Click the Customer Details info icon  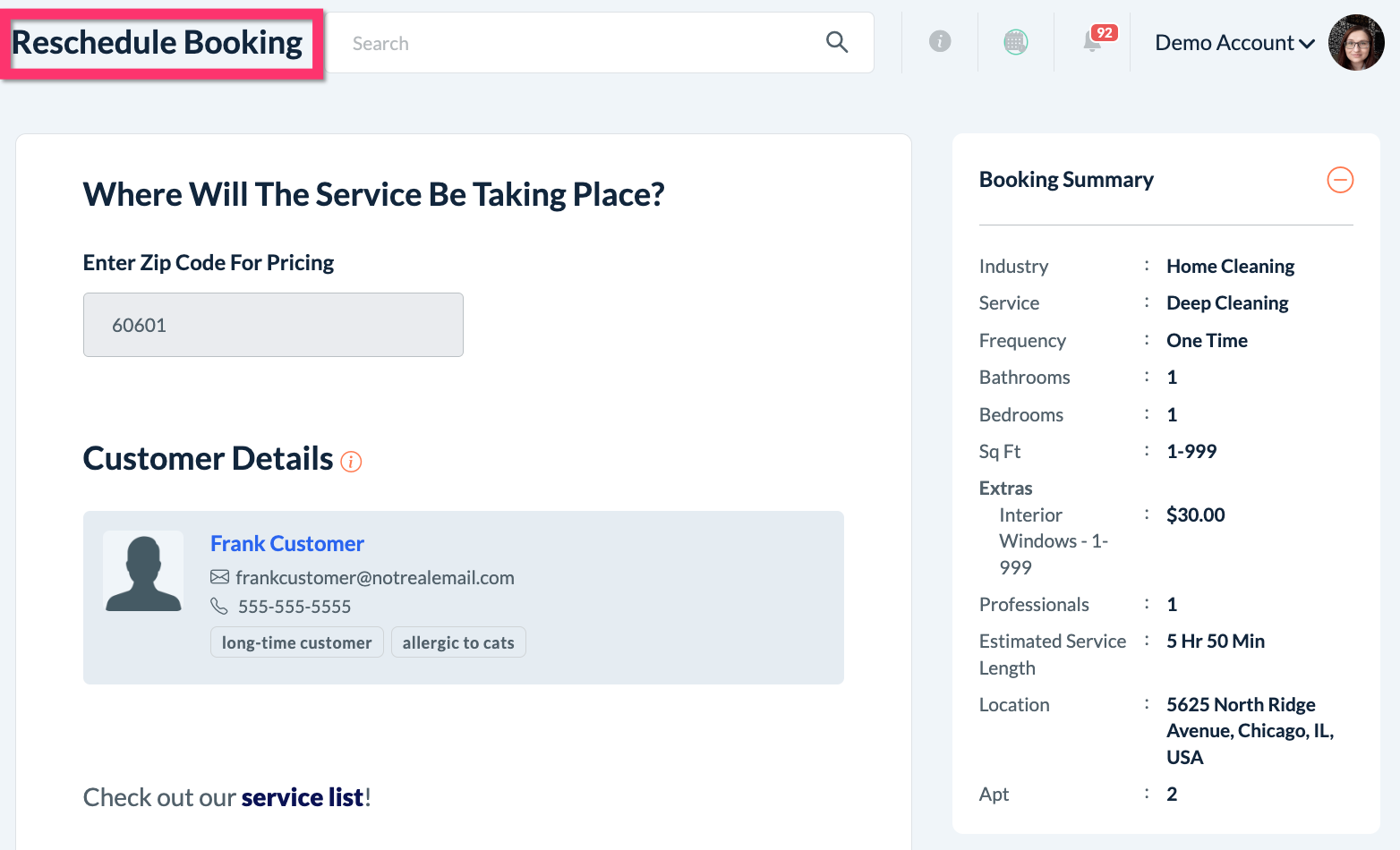(351, 462)
